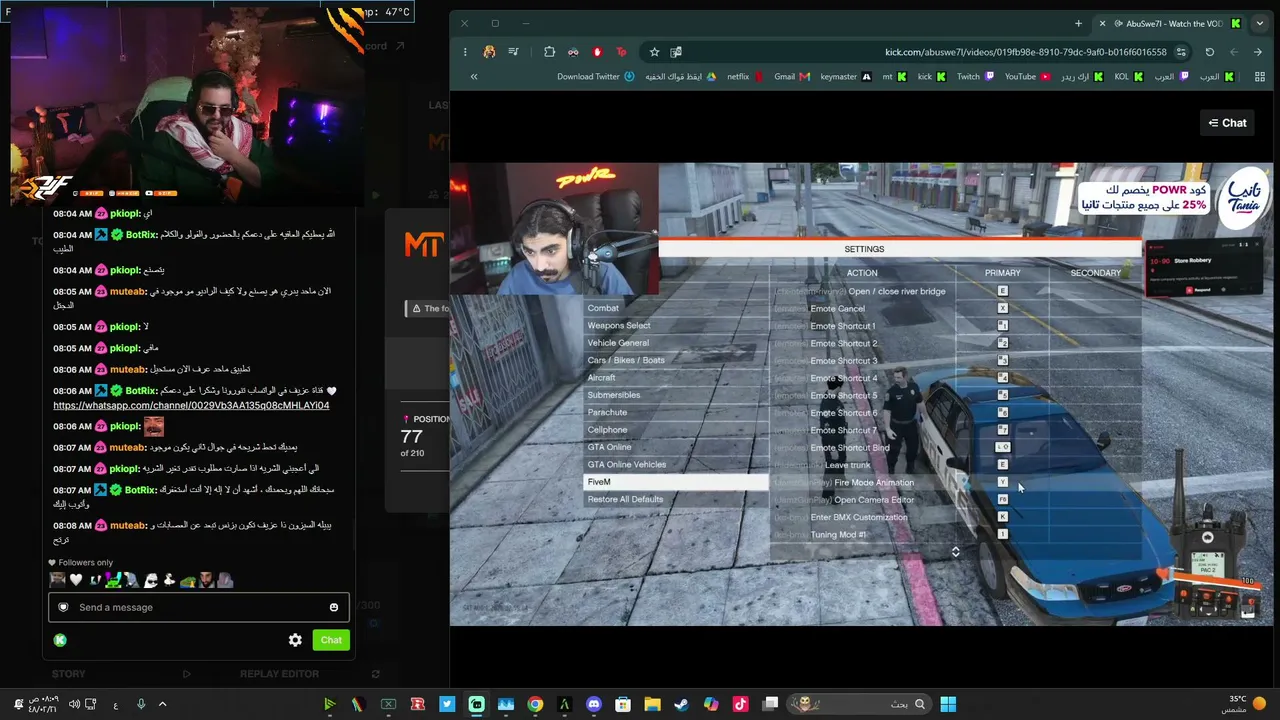The image size is (1280, 720).
Task: Focus the Send a message field
Action: point(199,607)
